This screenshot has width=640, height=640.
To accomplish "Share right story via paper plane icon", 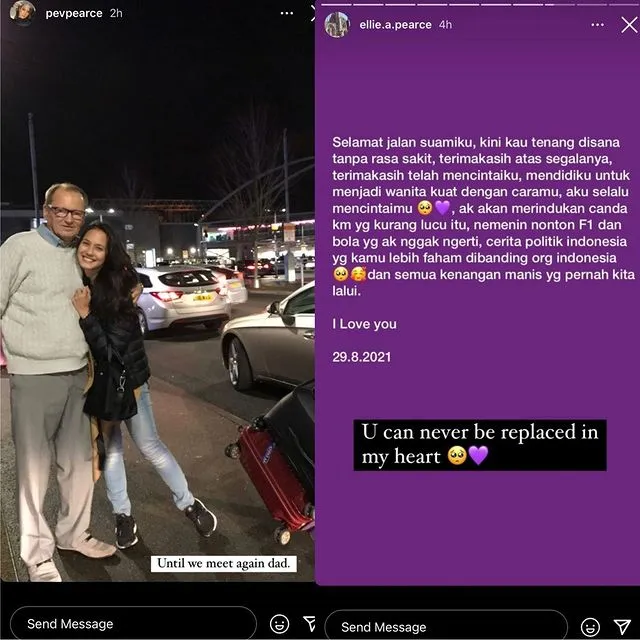I will point(622,627).
